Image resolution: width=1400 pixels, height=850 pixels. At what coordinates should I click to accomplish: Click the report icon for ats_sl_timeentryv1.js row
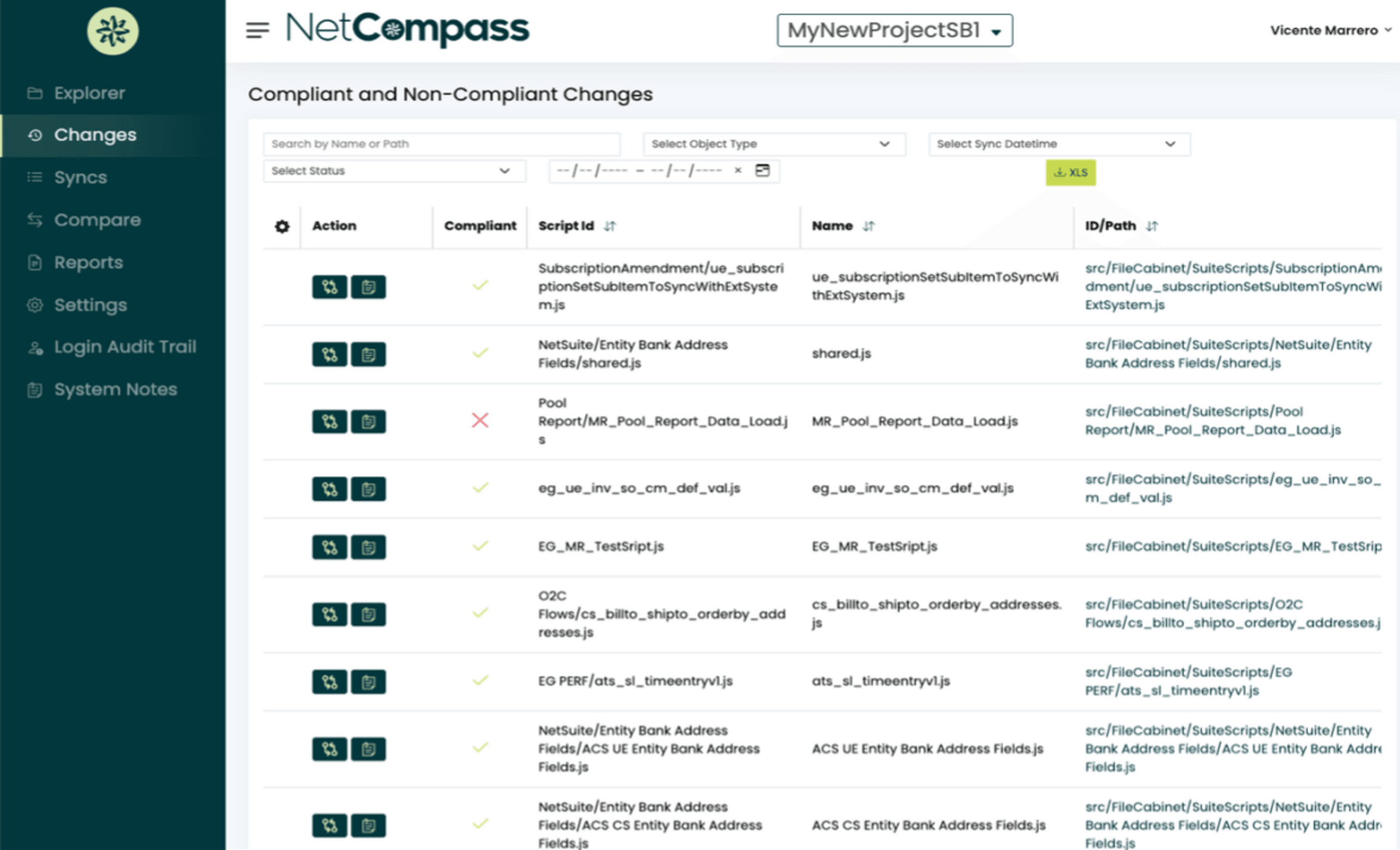point(368,682)
